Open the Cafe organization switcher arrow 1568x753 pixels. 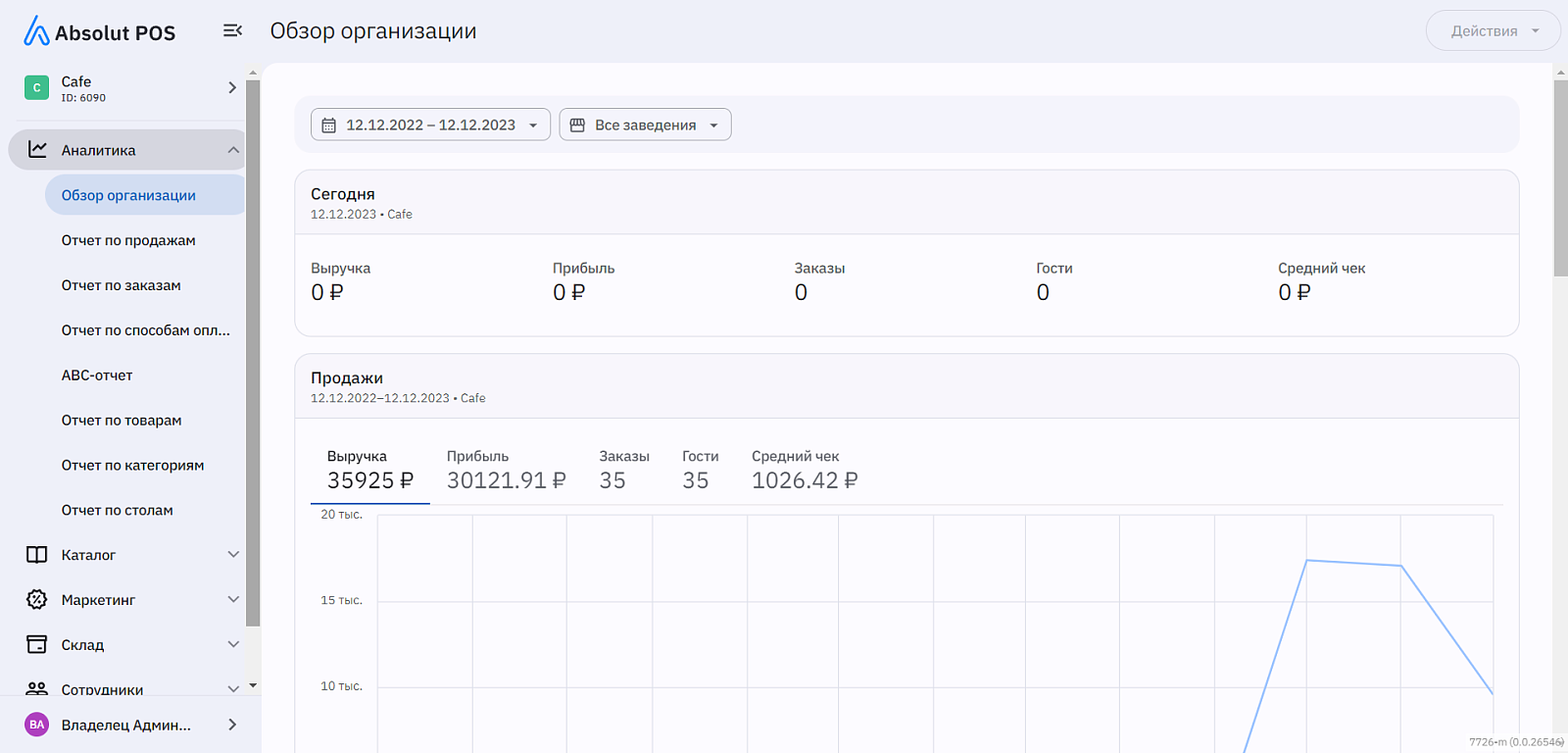(x=232, y=87)
